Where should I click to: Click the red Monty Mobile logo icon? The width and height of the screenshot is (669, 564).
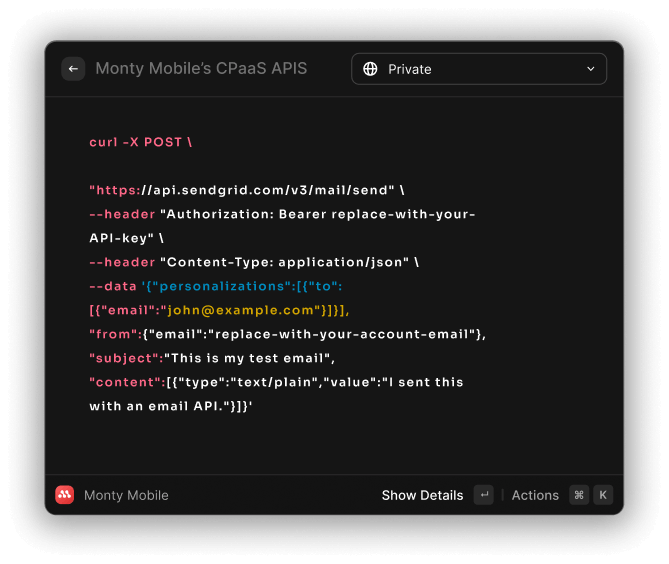click(65, 495)
